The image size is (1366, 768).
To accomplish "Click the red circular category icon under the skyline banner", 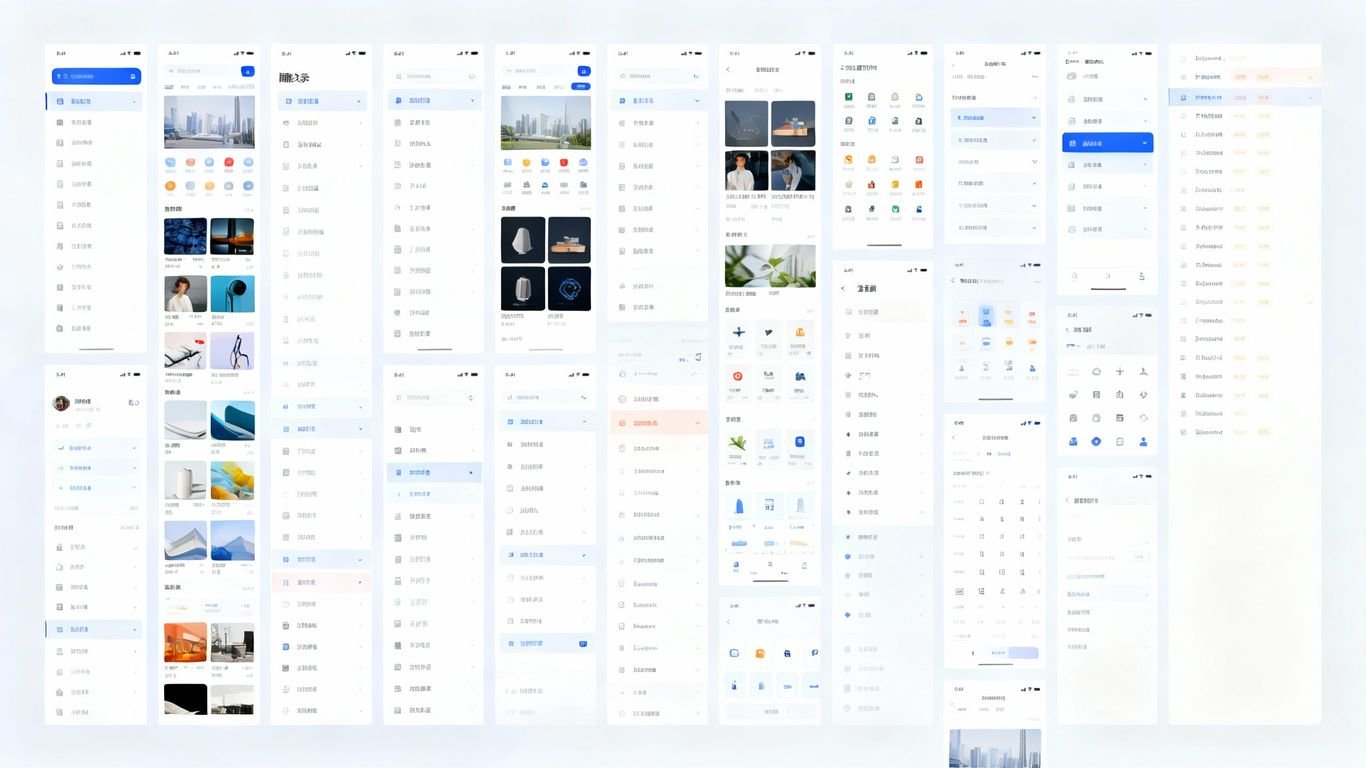I will [229, 163].
